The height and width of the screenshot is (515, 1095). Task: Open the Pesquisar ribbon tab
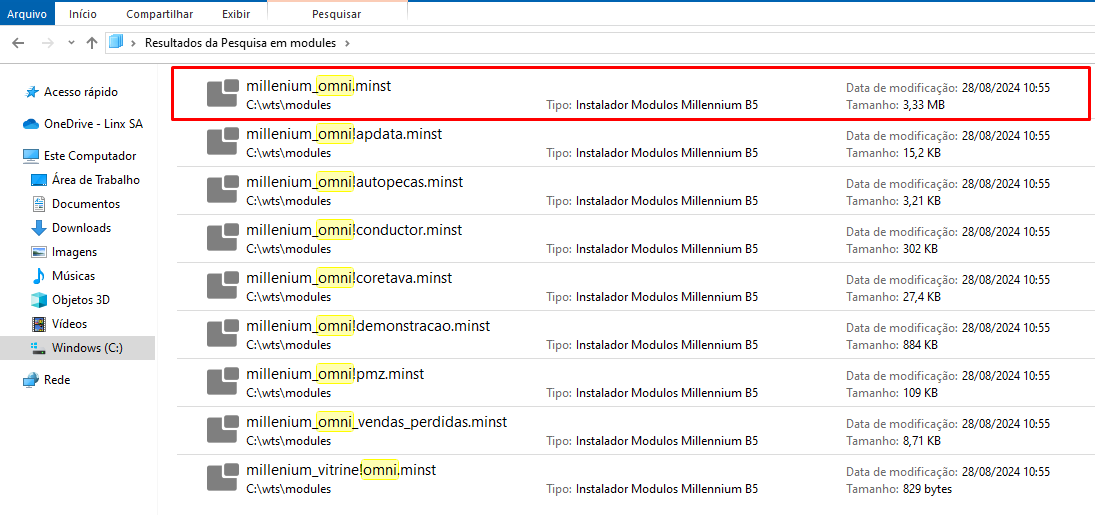pos(337,14)
